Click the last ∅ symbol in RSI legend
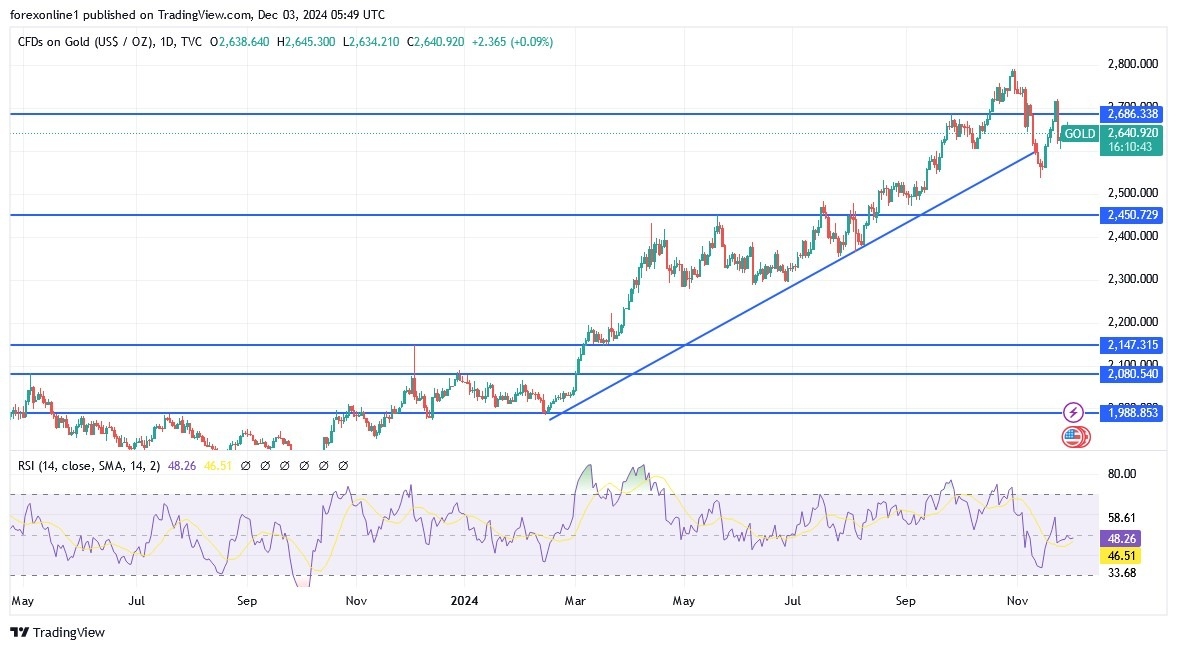This screenshot has height=650, width=1177. pos(343,465)
